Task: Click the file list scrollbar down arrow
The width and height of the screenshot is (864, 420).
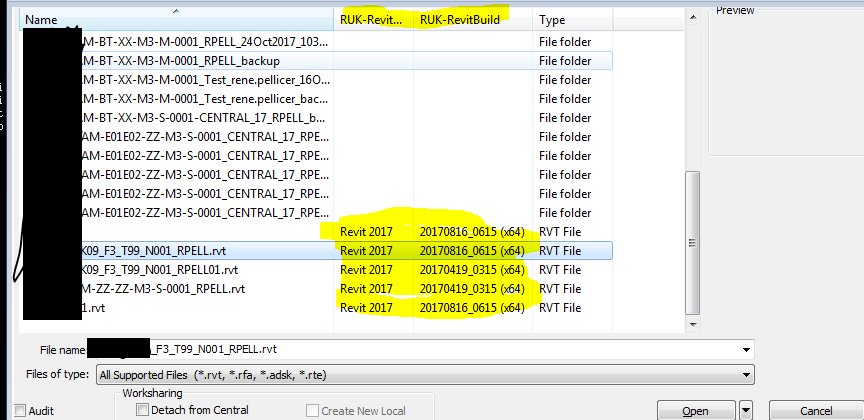Action: [x=693, y=325]
